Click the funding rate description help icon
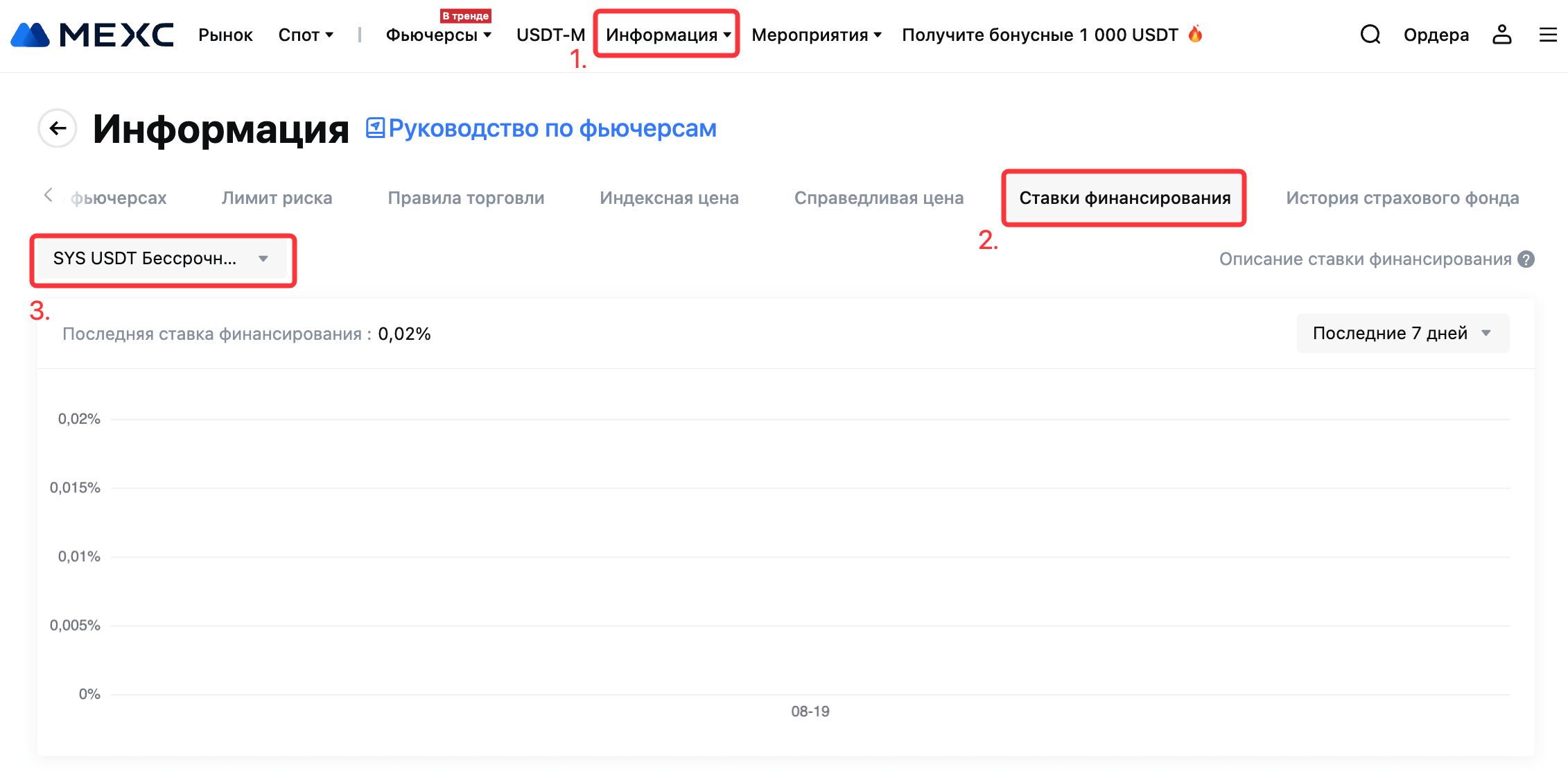This screenshot has height=774, width=1568. (x=1526, y=259)
